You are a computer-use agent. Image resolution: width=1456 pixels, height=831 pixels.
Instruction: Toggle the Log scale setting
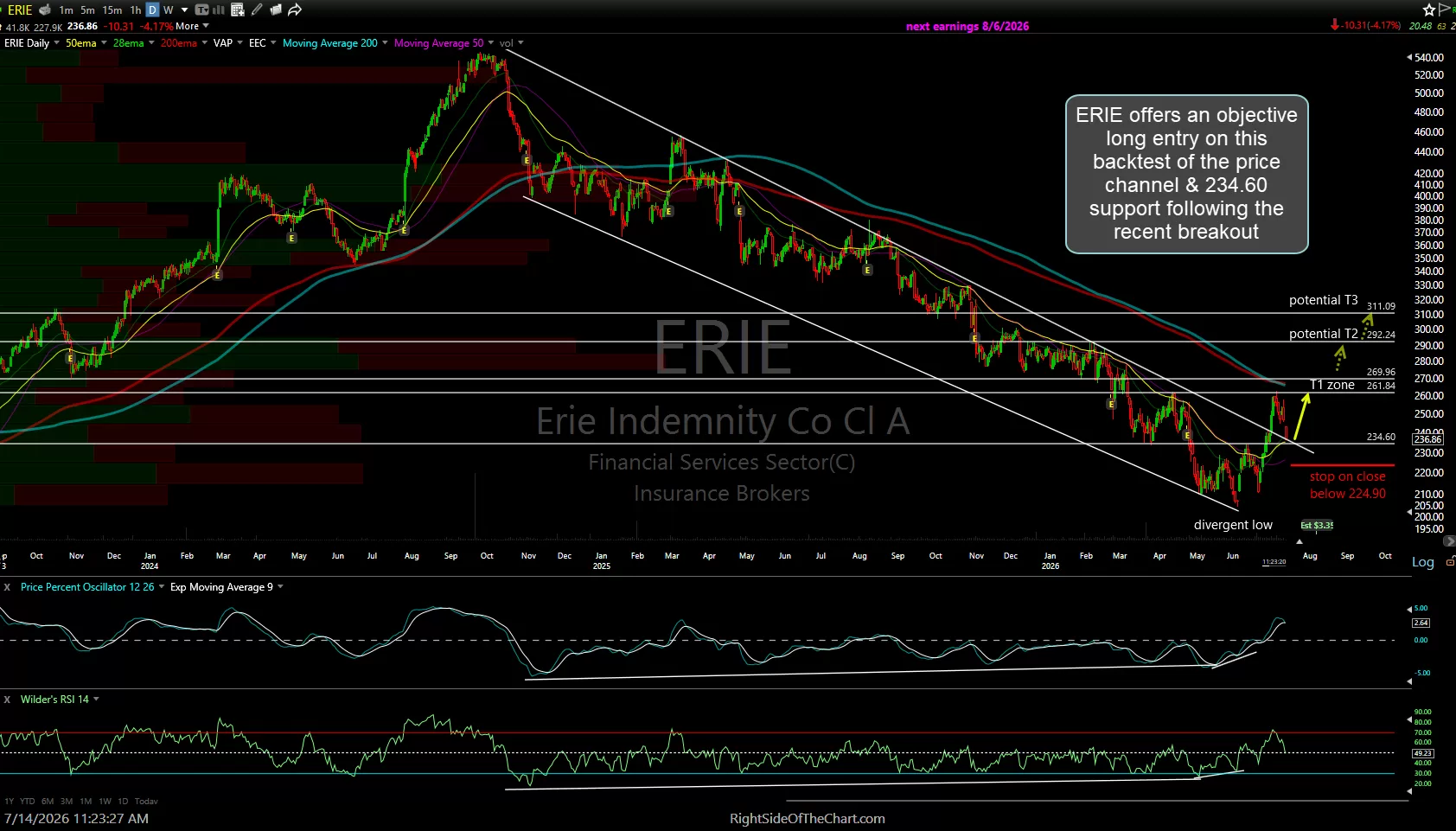[x=1422, y=562]
